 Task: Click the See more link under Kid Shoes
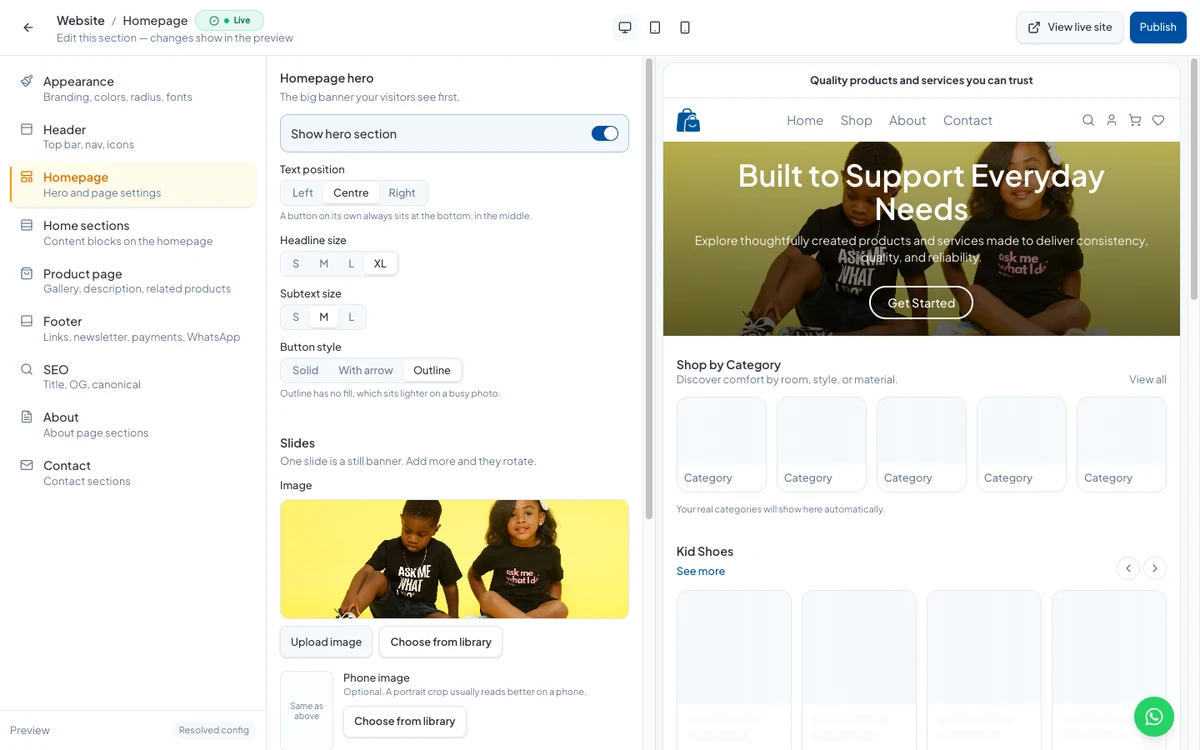tap(701, 571)
